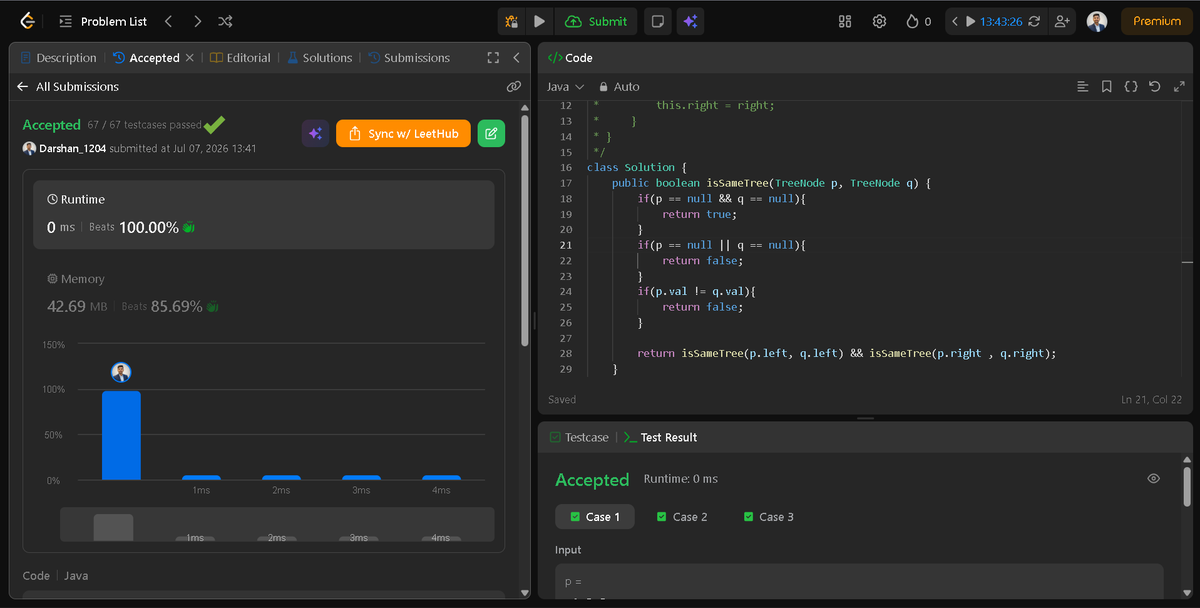The image size is (1200, 608).
Task: Go to the next problem arrow
Action: pos(197,21)
